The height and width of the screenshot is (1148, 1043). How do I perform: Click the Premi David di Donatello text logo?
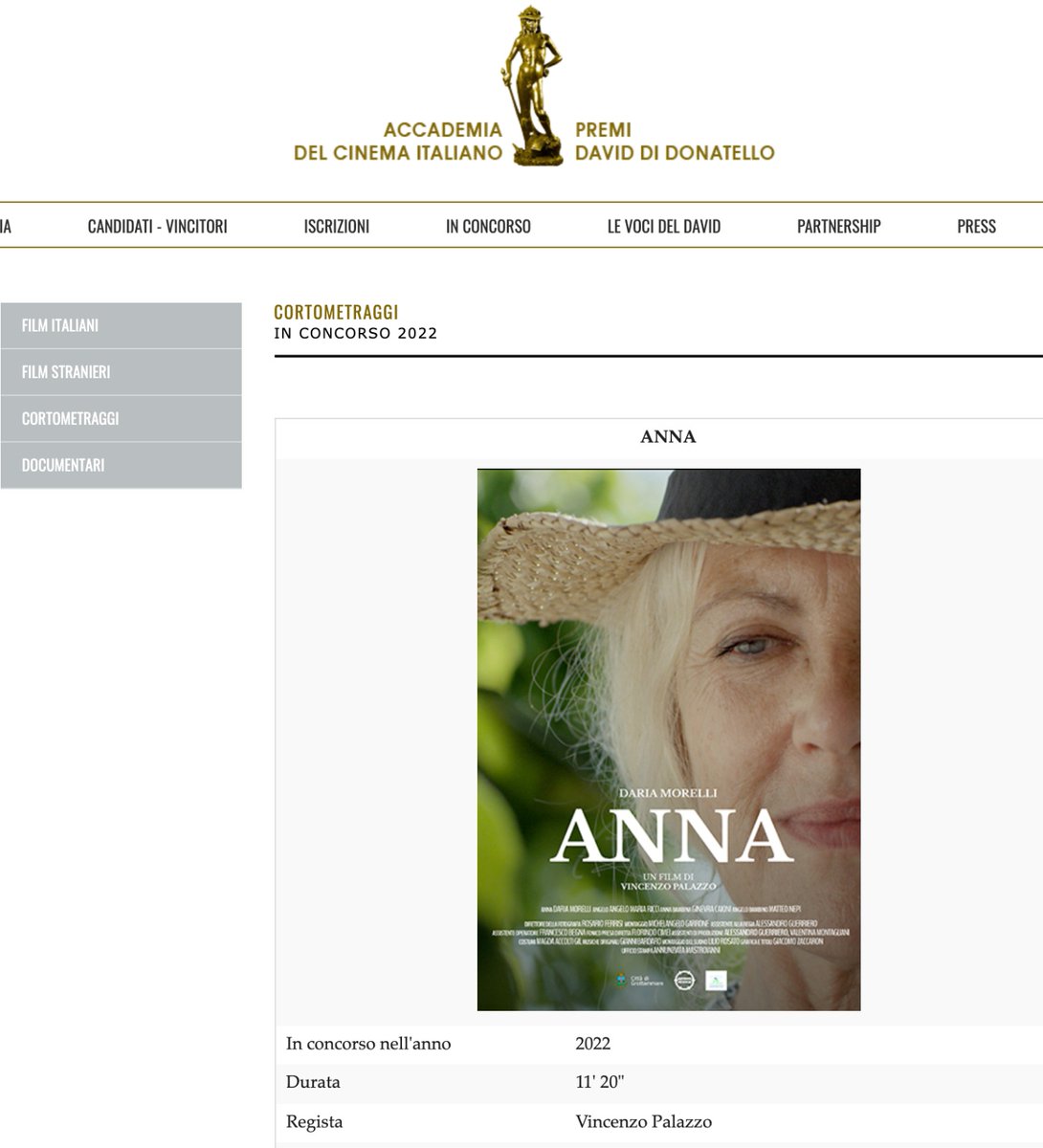pyautogui.click(x=675, y=141)
